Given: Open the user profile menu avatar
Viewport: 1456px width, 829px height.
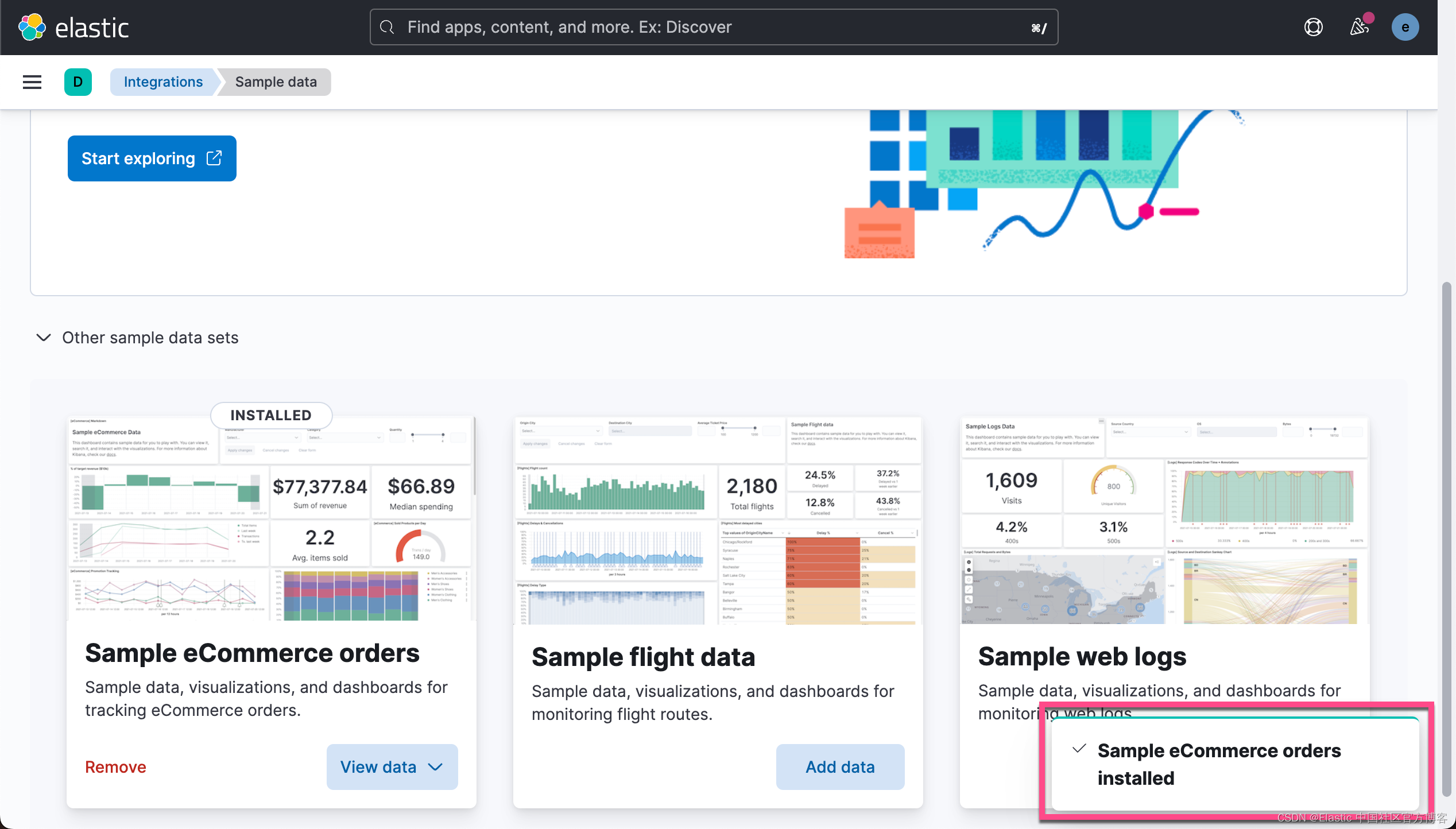Looking at the screenshot, I should tap(1405, 26).
